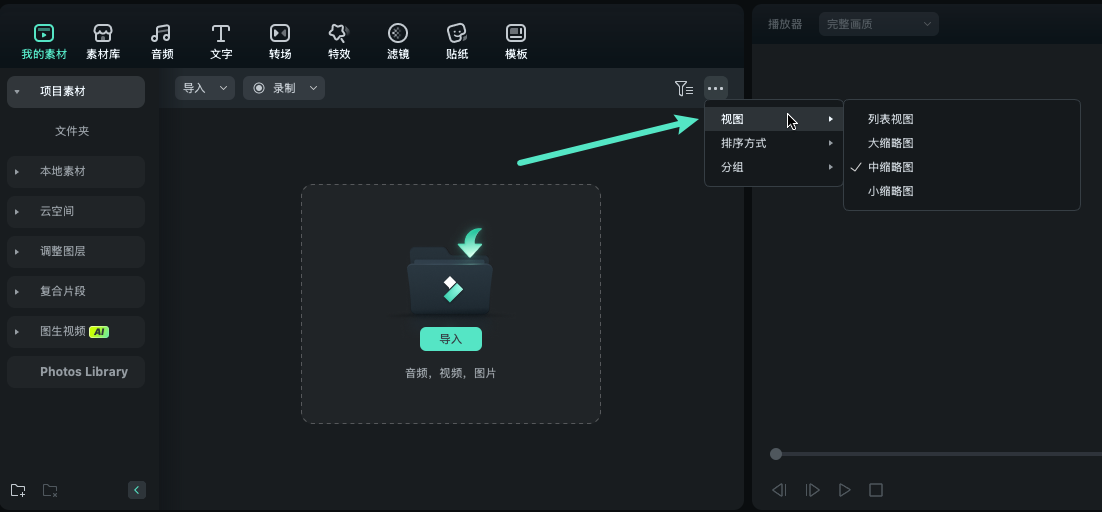Open the 滤镜 filters icon
1102x512 pixels.
pyautogui.click(x=398, y=41)
